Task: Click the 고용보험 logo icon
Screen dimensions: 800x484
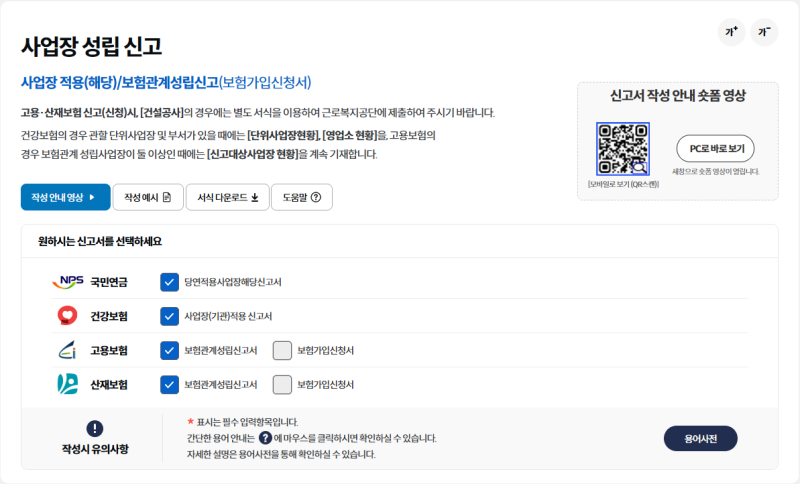Action: [67, 350]
